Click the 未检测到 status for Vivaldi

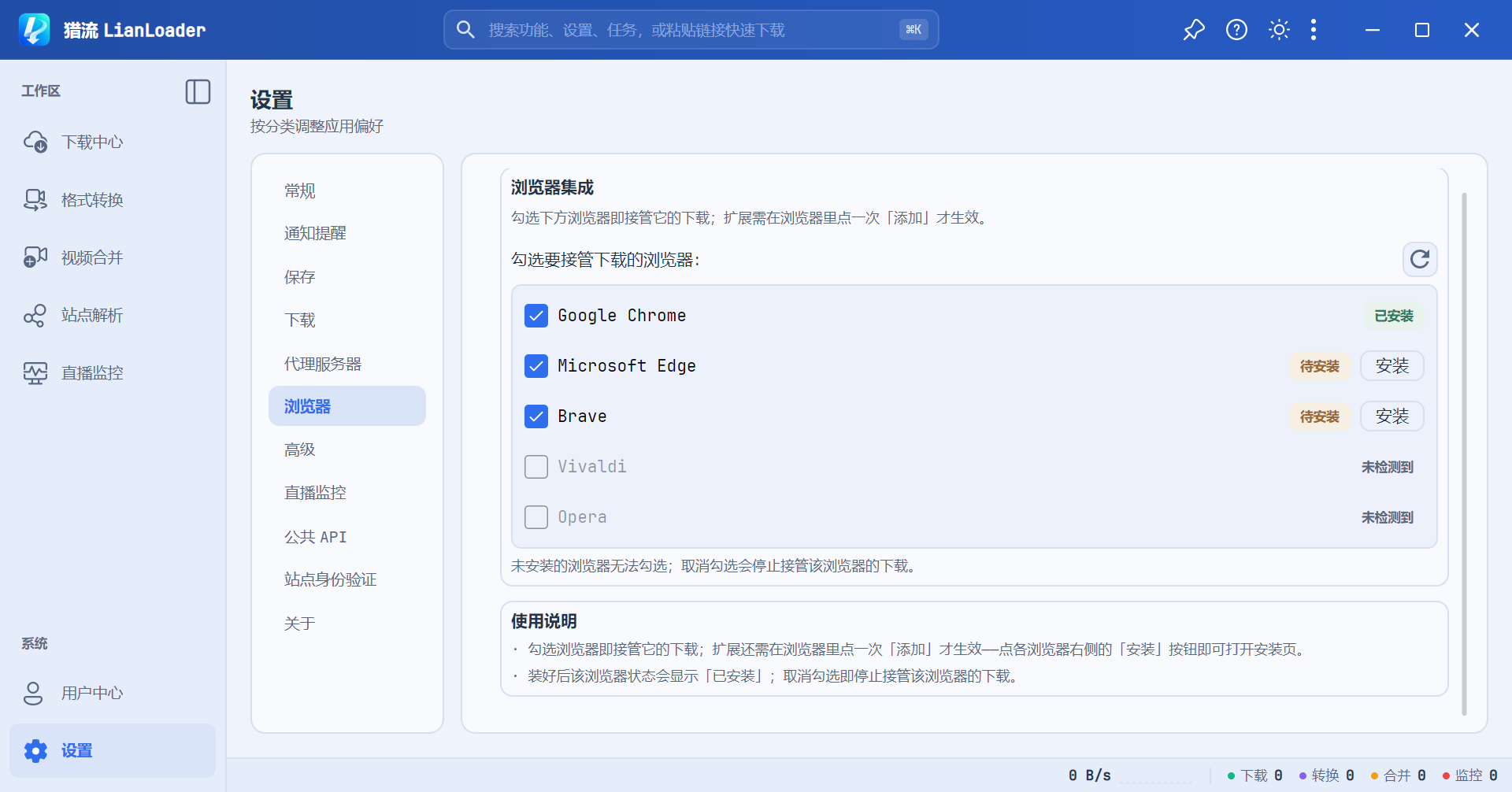click(1388, 467)
